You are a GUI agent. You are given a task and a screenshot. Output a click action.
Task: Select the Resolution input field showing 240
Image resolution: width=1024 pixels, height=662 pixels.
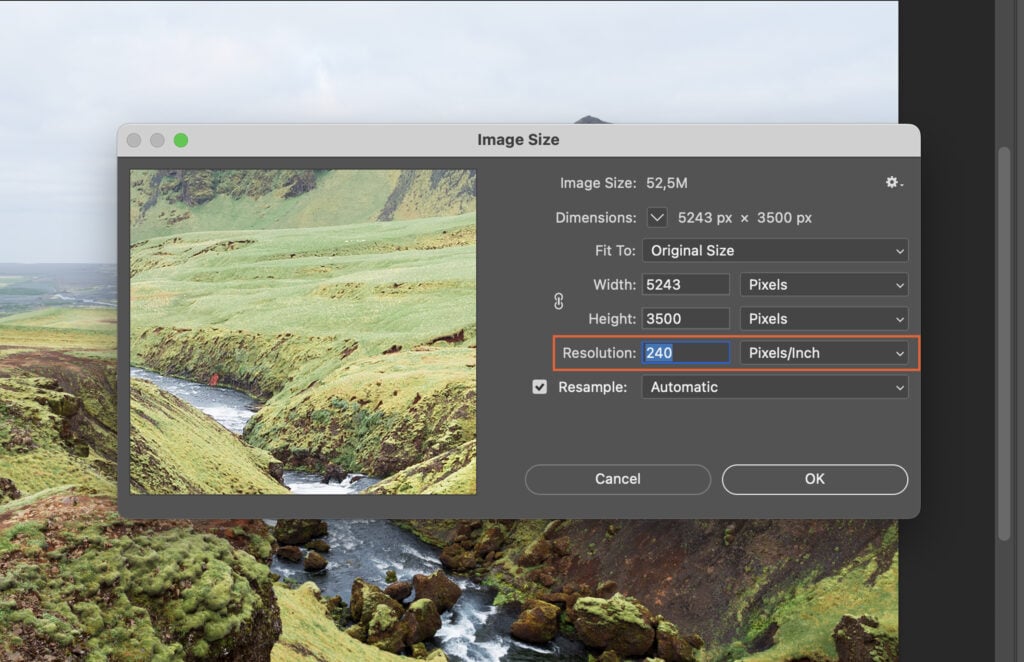[x=685, y=352]
